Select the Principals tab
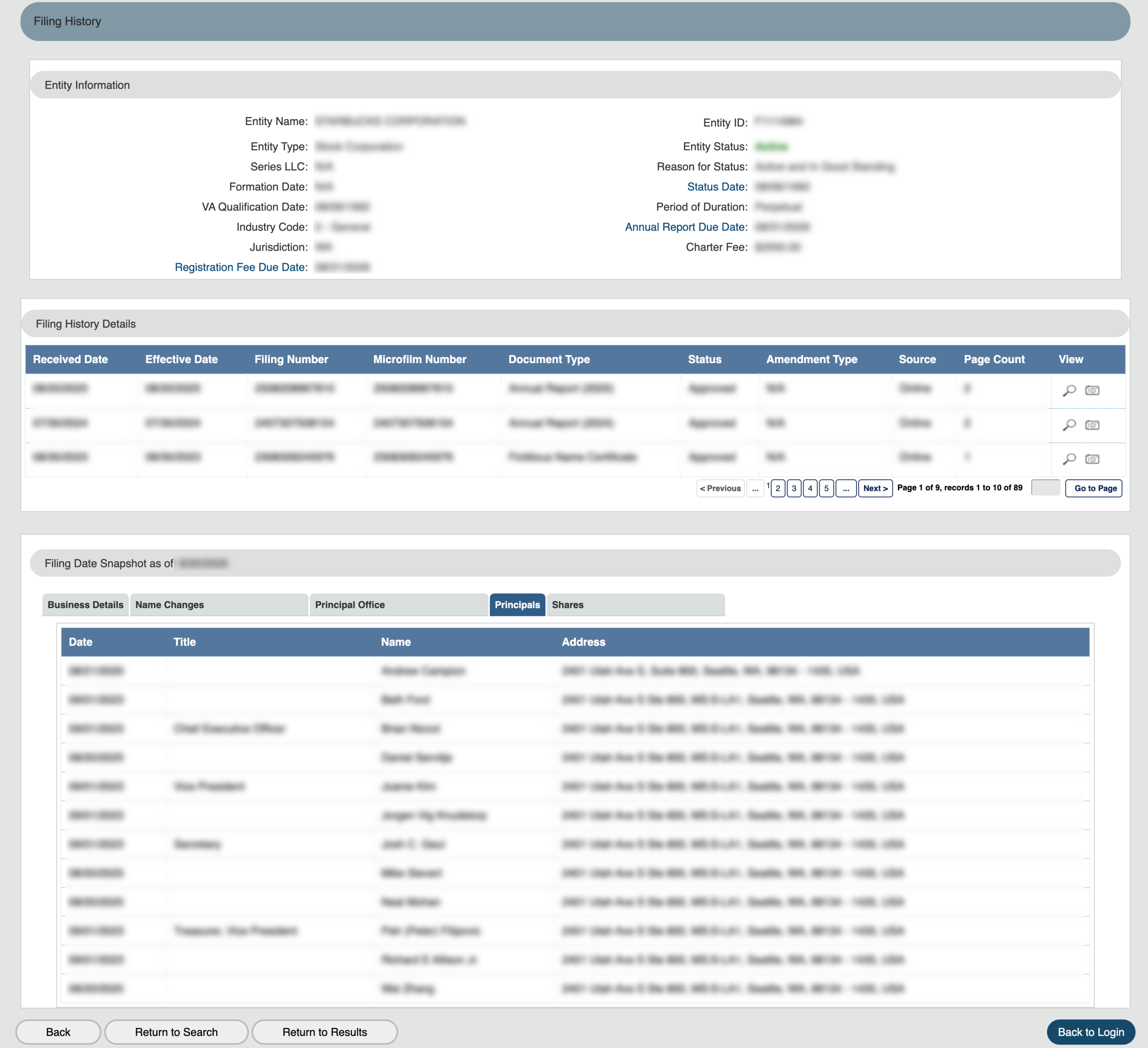 coord(517,605)
